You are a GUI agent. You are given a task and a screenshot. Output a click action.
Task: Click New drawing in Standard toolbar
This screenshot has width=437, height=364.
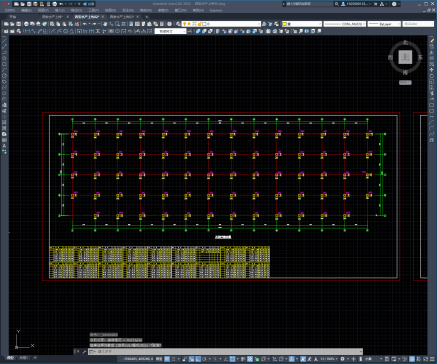(x=6, y=24)
